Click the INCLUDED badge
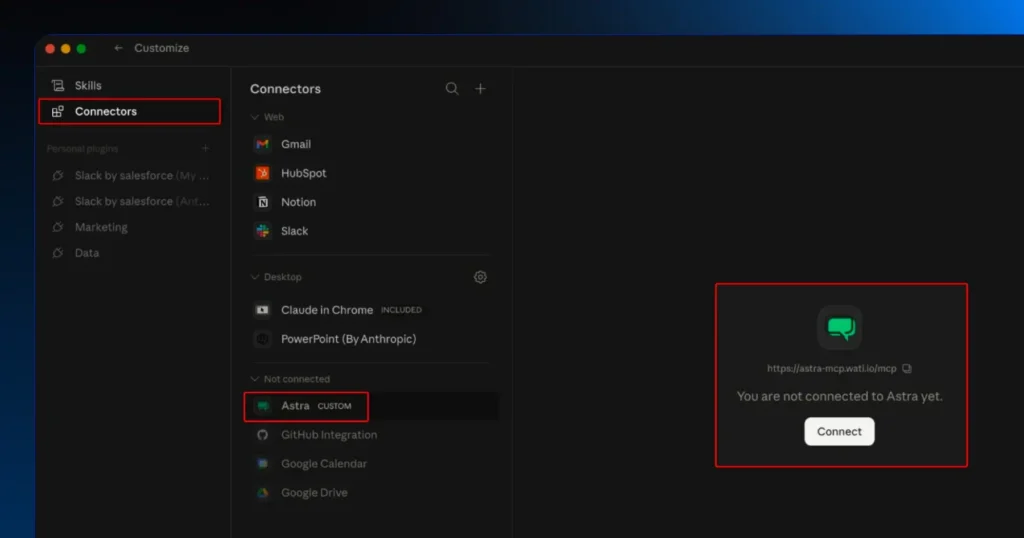This screenshot has width=1024, height=538. click(401, 310)
